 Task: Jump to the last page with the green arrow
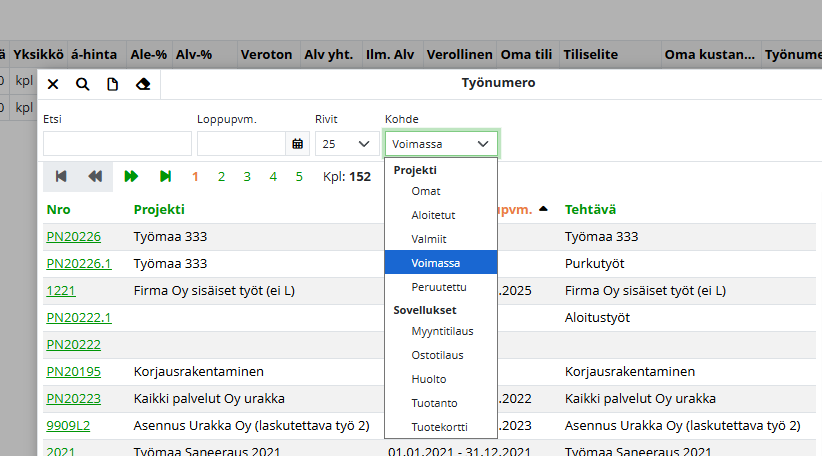[x=165, y=176]
